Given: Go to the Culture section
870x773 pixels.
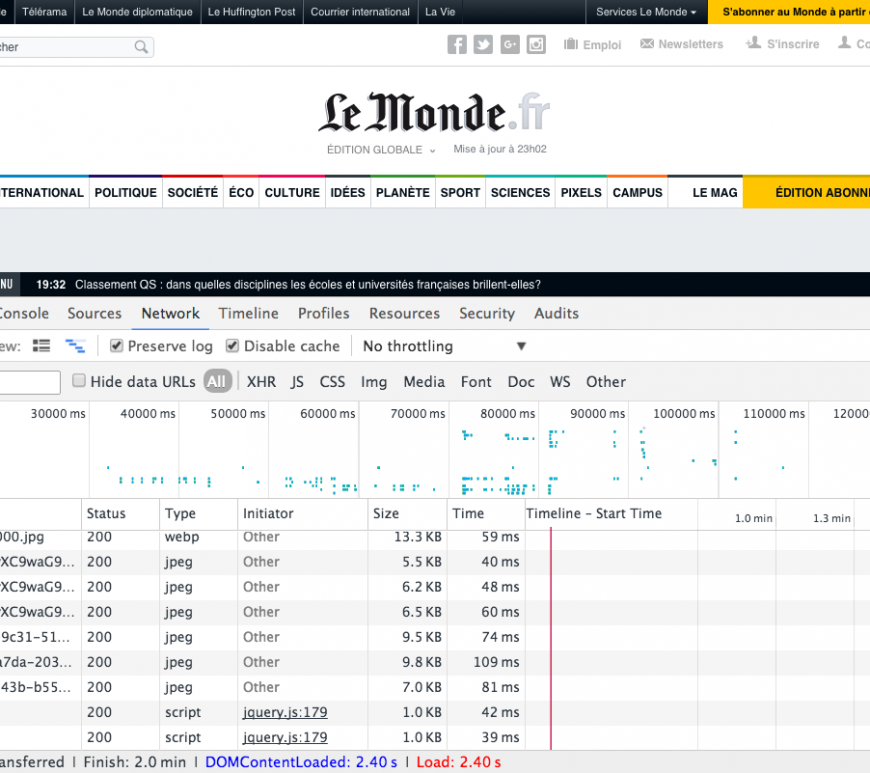Looking at the screenshot, I should pyautogui.click(x=292, y=193).
